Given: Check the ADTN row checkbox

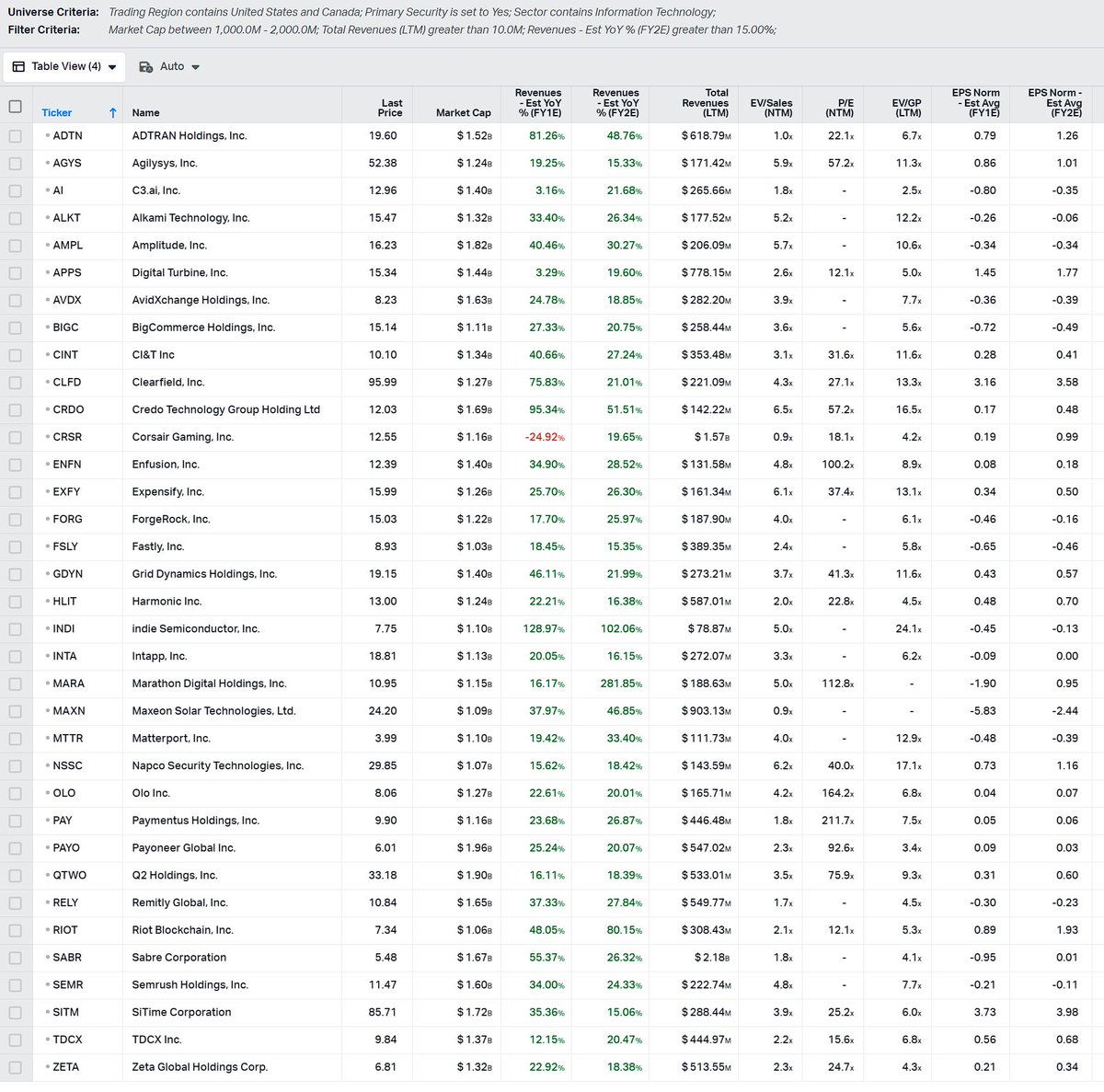Looking at the screenshot, I should pyautogui.click(x=15, y=136).
